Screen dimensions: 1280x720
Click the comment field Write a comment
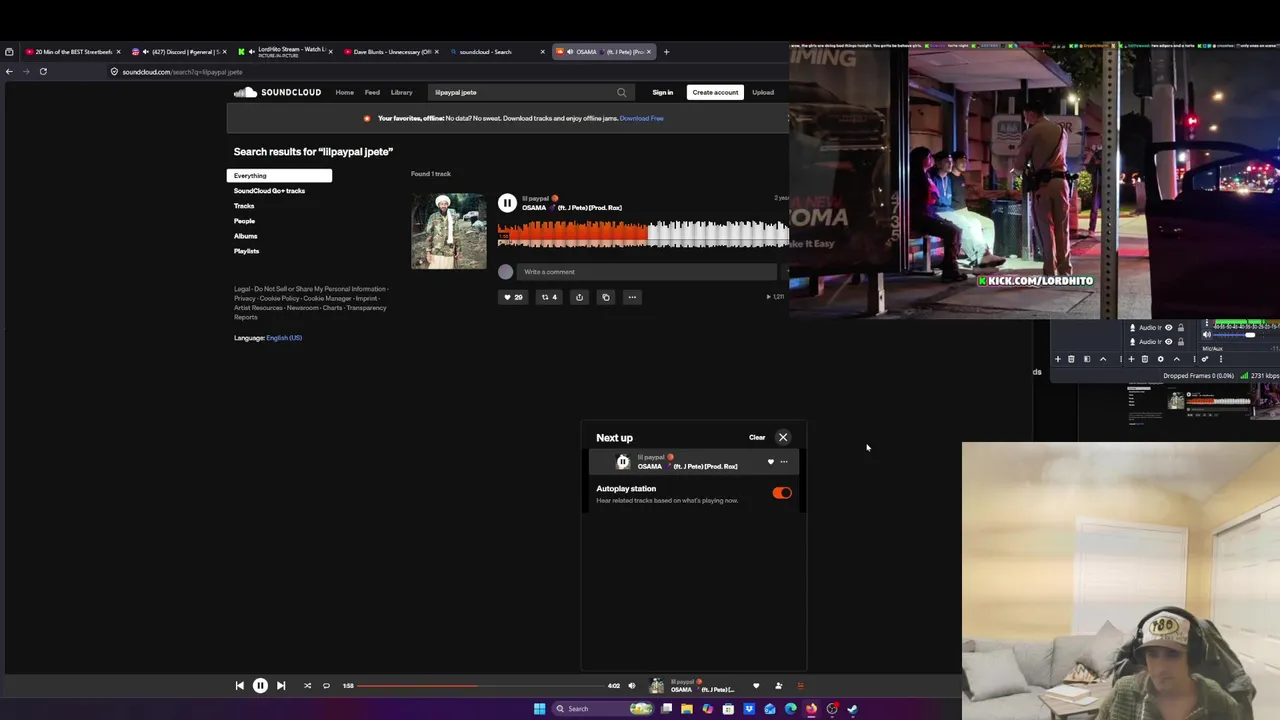[646, 272]
